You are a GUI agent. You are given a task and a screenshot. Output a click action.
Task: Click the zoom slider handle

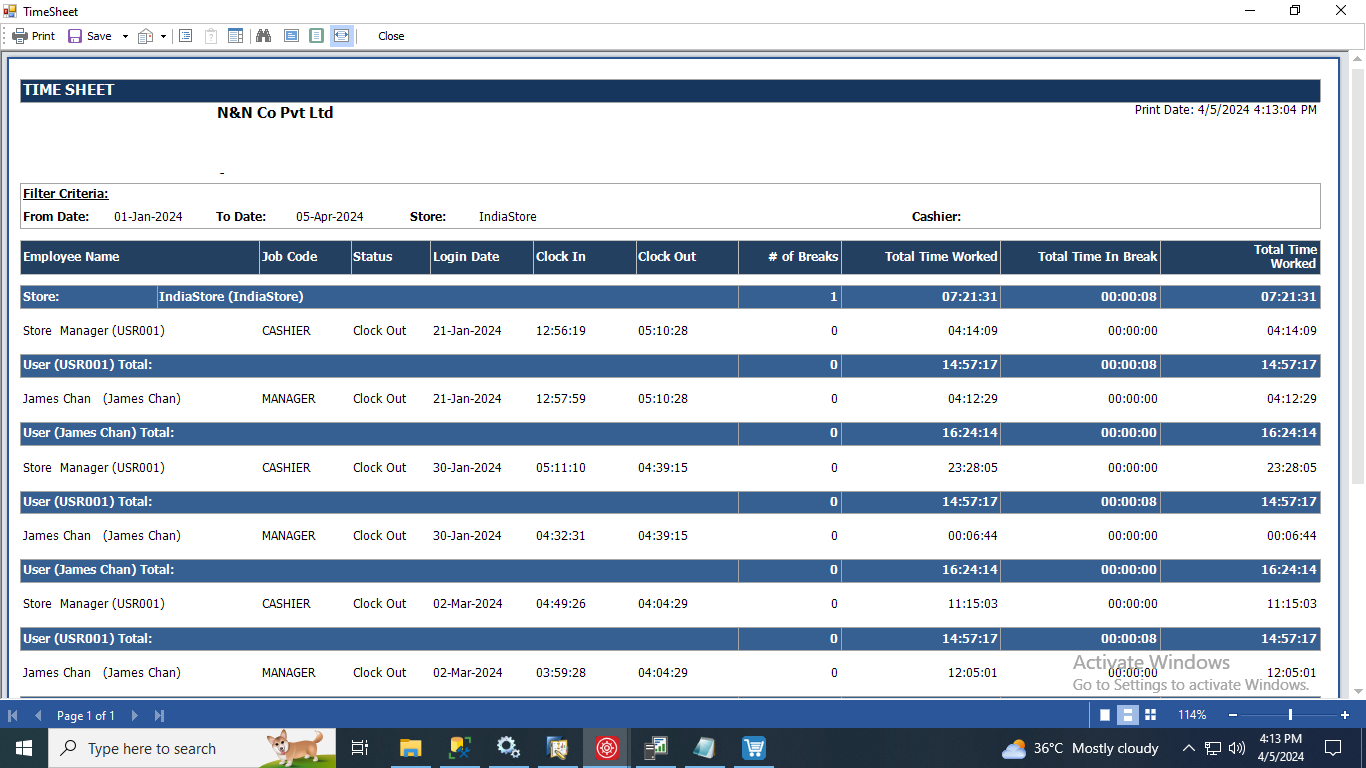tap(1290, 715)
